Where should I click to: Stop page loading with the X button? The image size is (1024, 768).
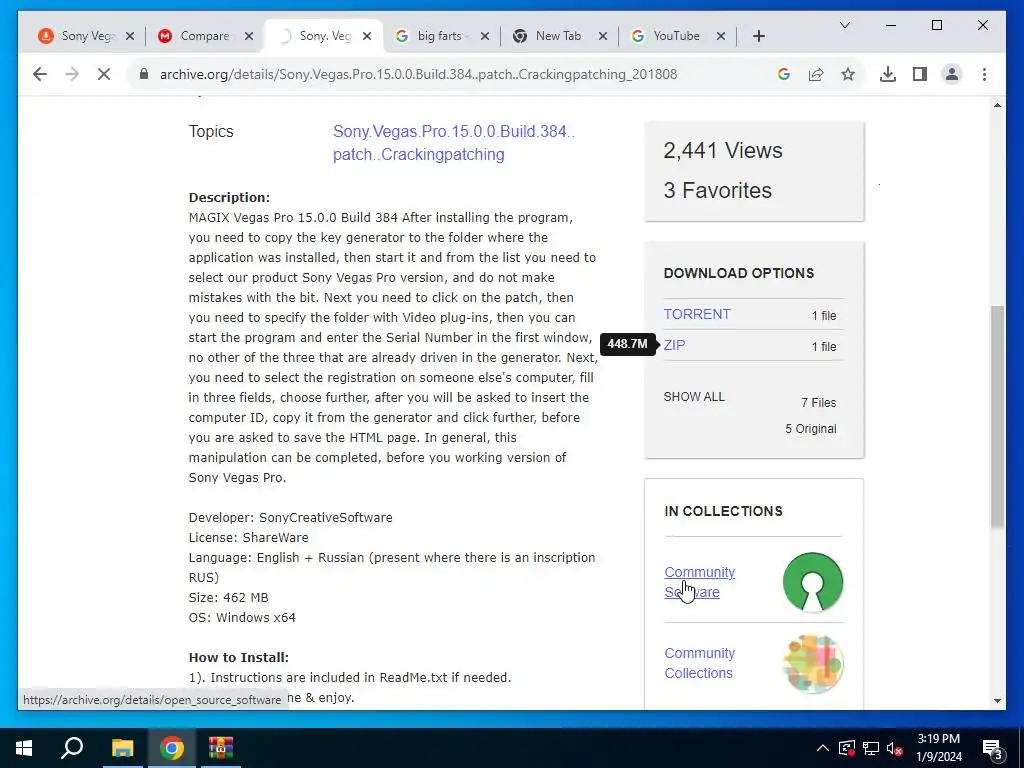click(104, 74)
